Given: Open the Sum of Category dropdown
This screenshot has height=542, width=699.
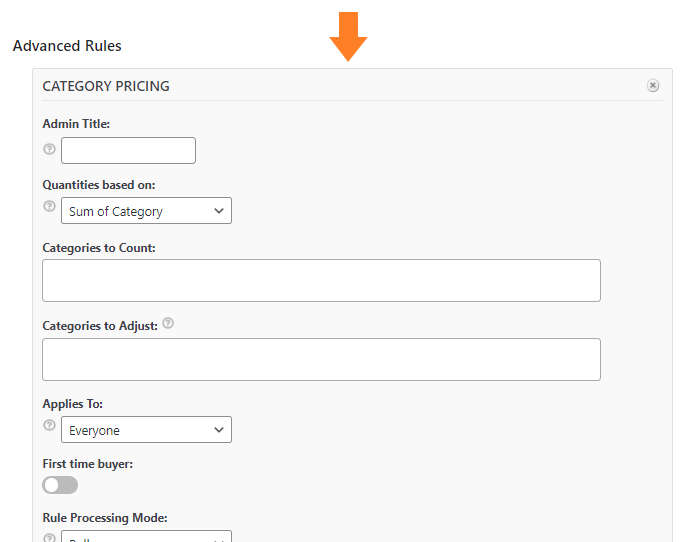Looking at the screenshot, I should (146, 210).
